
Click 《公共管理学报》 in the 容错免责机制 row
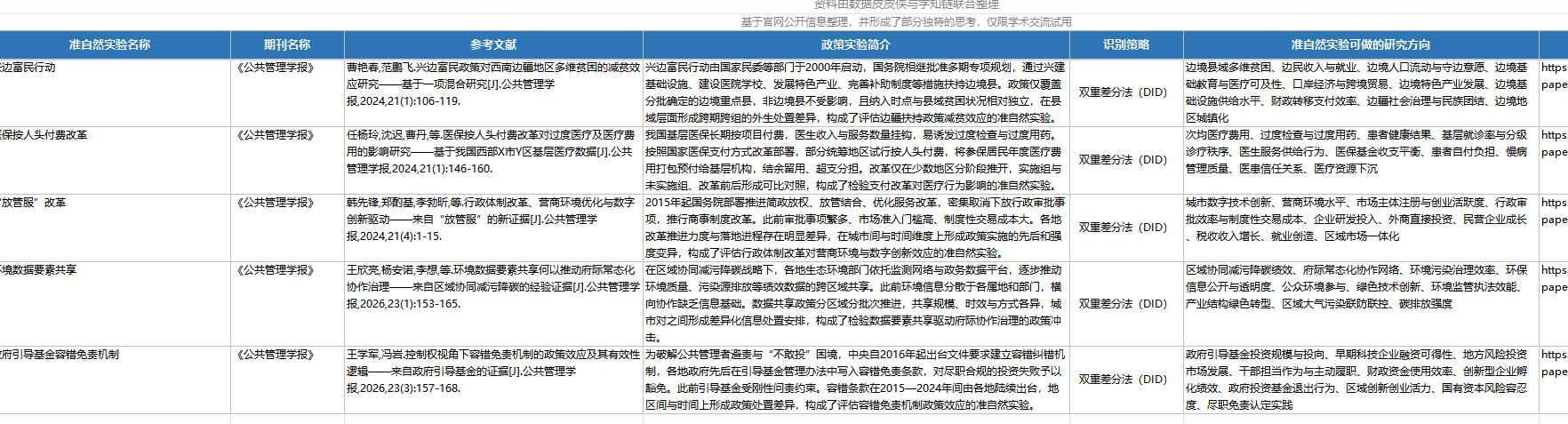point(276,355)
